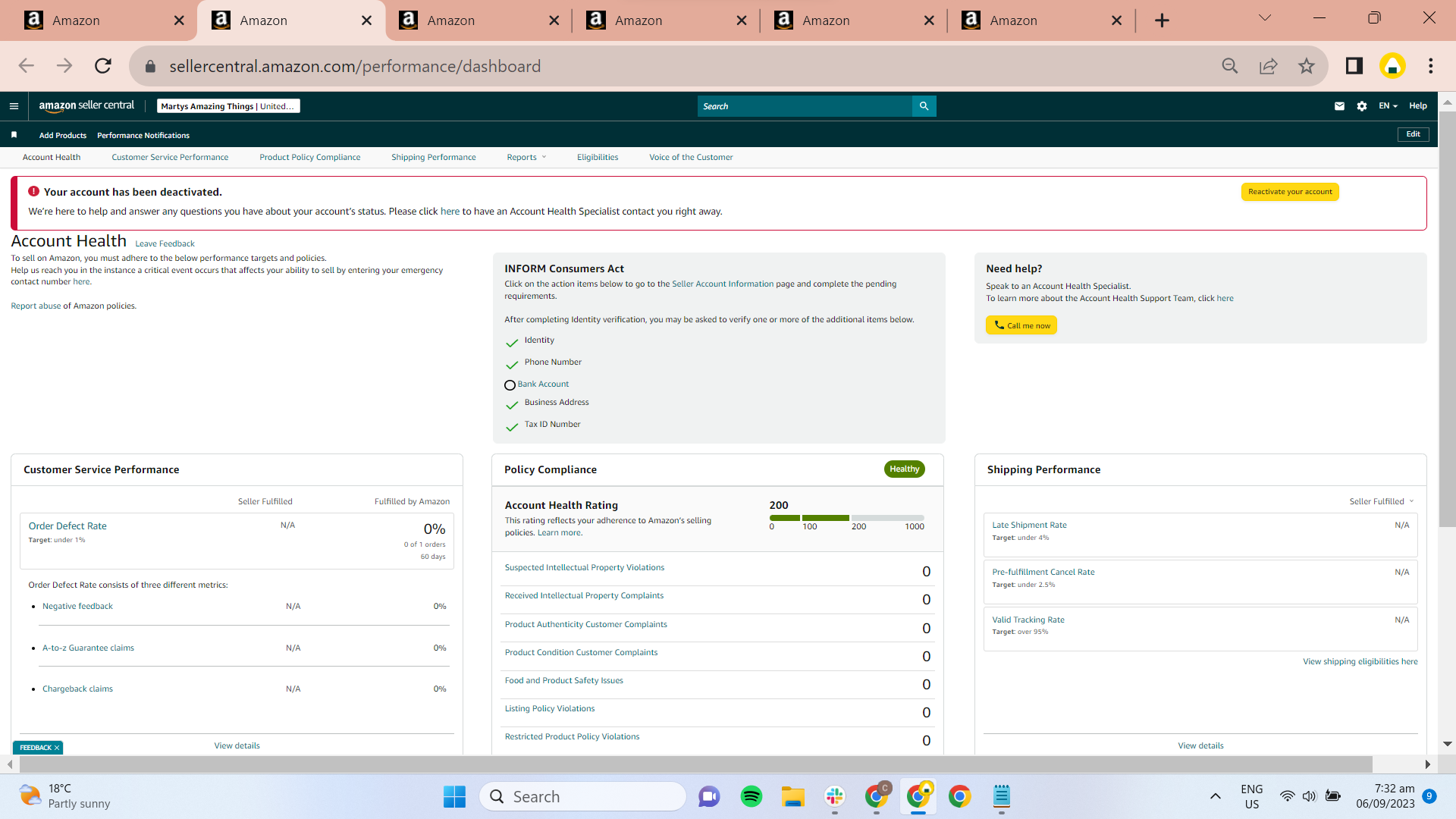This screenshot has width=1456, height=819.
Task: Click the Windows taskbar Search box
Action: coord(582,796)
